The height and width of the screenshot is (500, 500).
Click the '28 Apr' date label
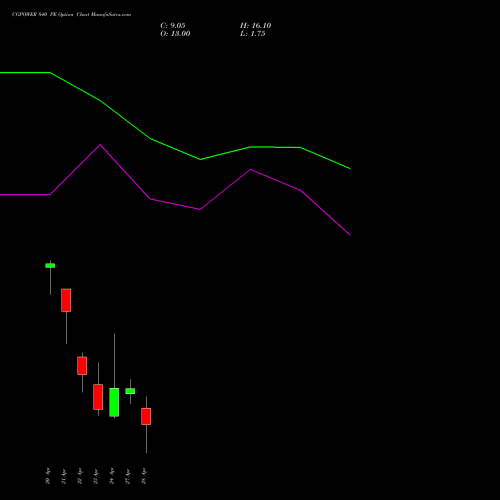tap(144, 476)
